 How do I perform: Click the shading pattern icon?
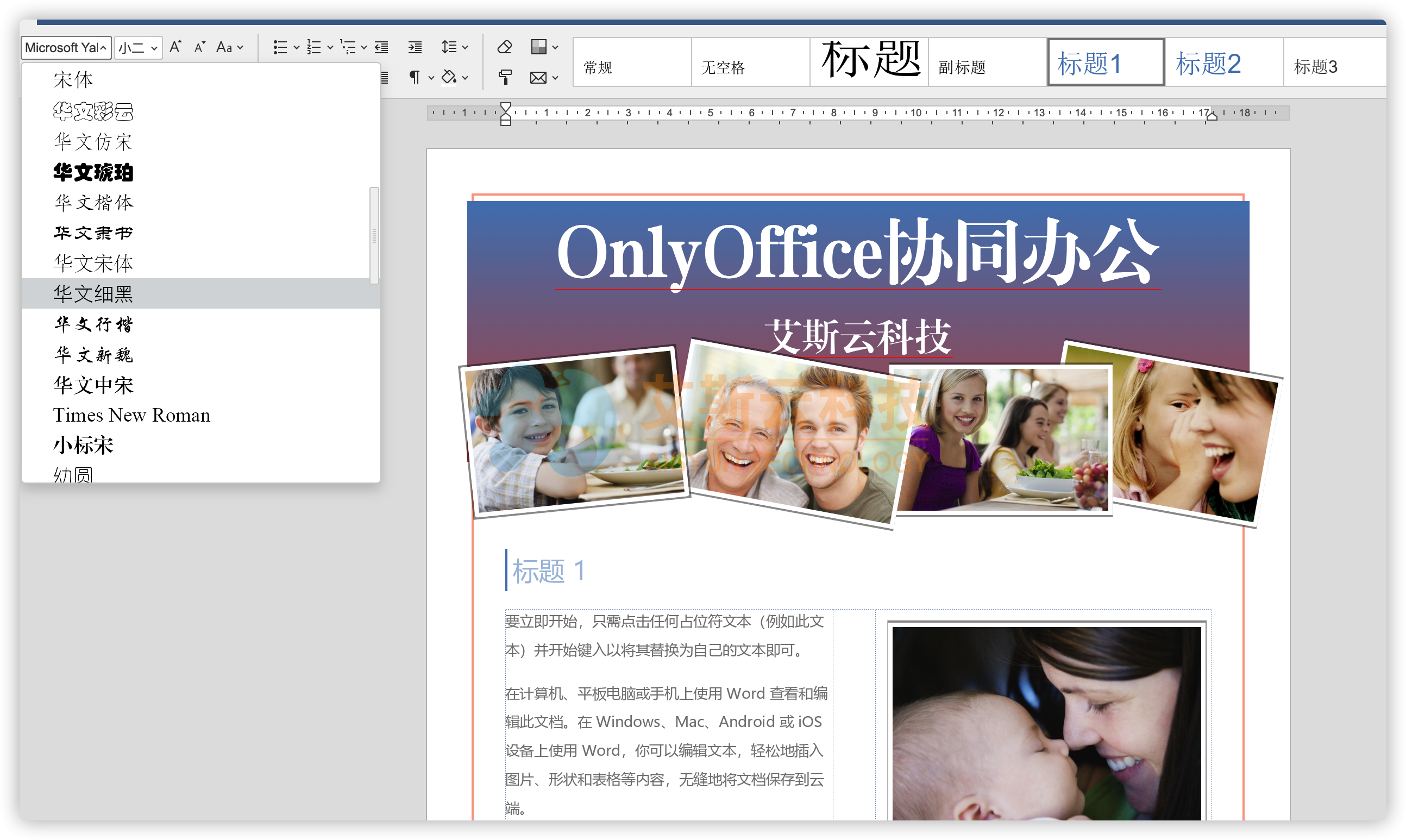(x=538, y=47)
